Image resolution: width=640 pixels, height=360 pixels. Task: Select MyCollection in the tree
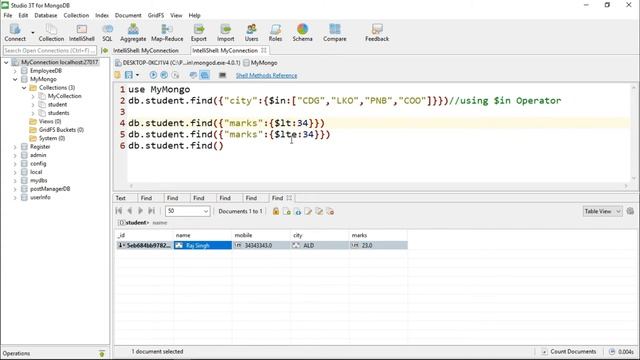point(64,96)
